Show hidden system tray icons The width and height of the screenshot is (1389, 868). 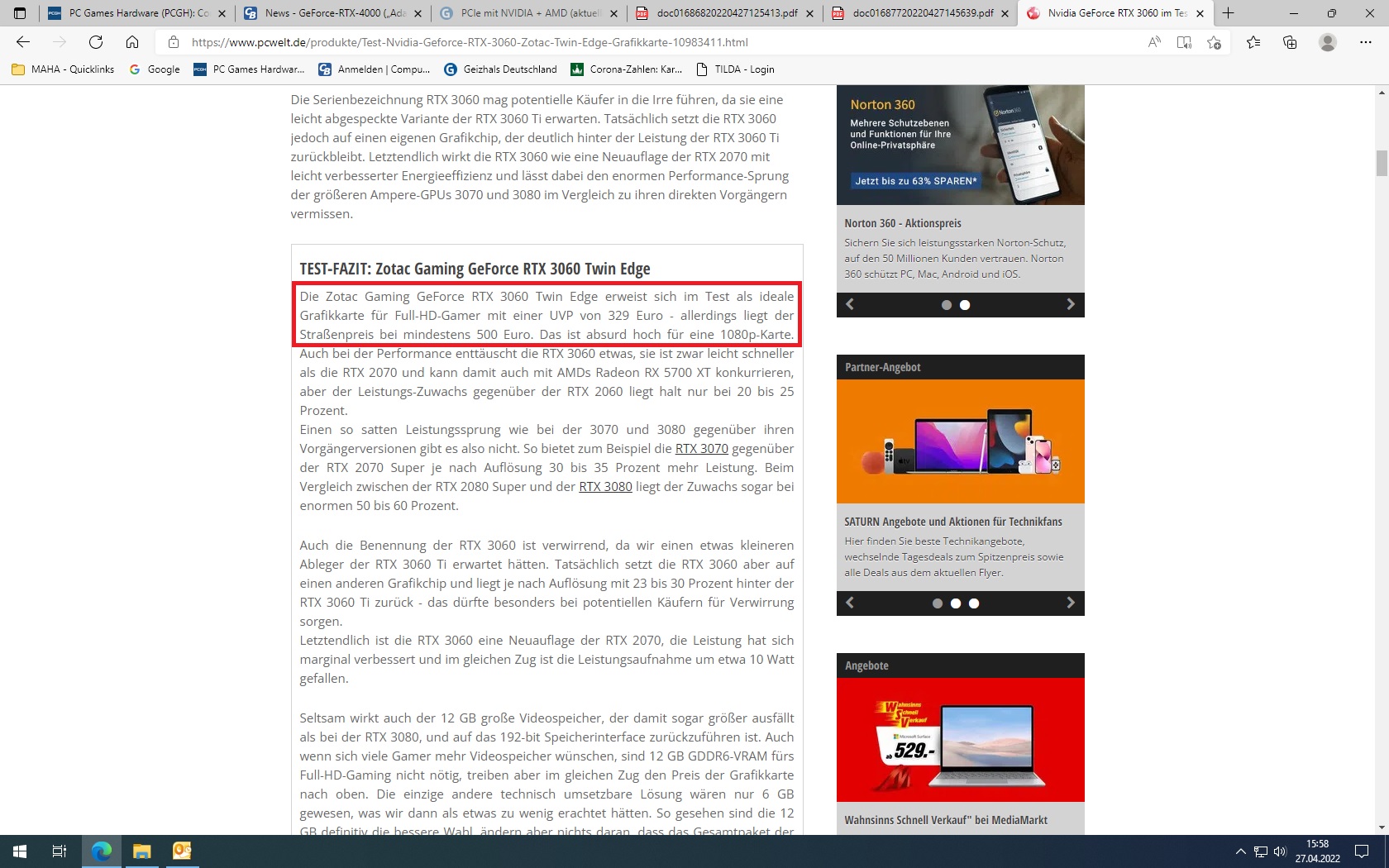[x=1240, y=851]
